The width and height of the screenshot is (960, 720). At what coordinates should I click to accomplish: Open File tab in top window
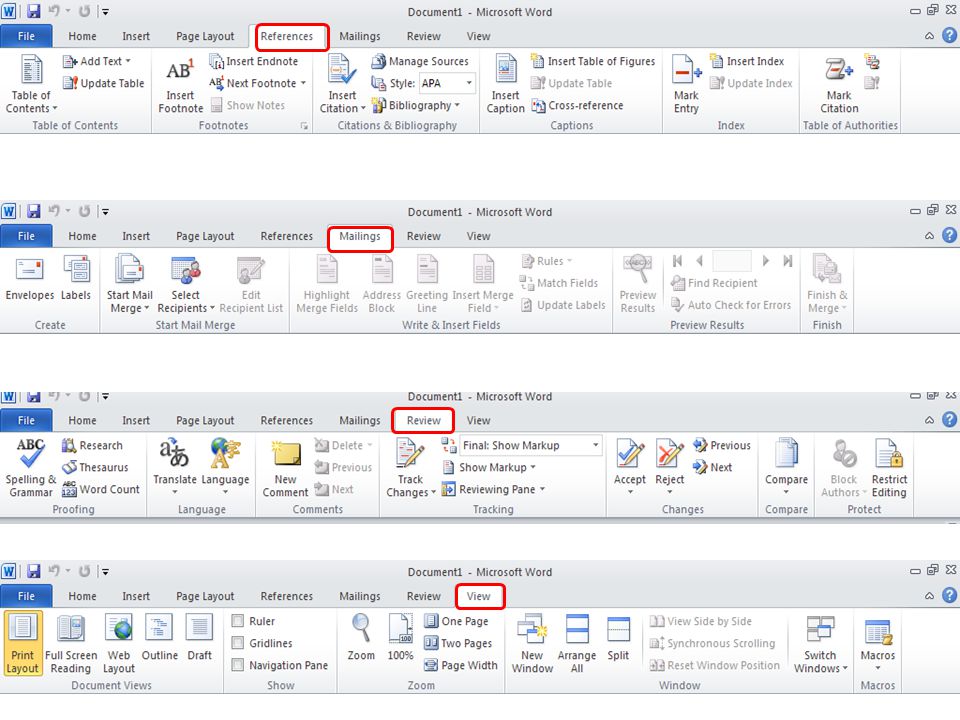[26, 36]
